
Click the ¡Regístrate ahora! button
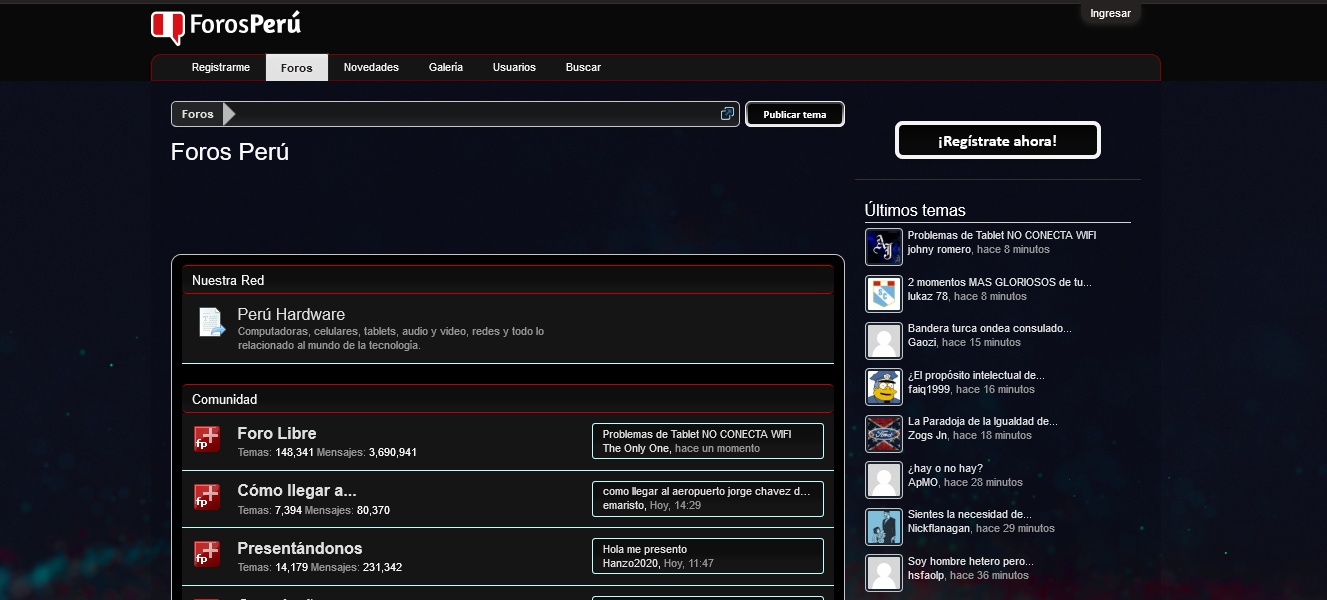click(x=997, y=141)
